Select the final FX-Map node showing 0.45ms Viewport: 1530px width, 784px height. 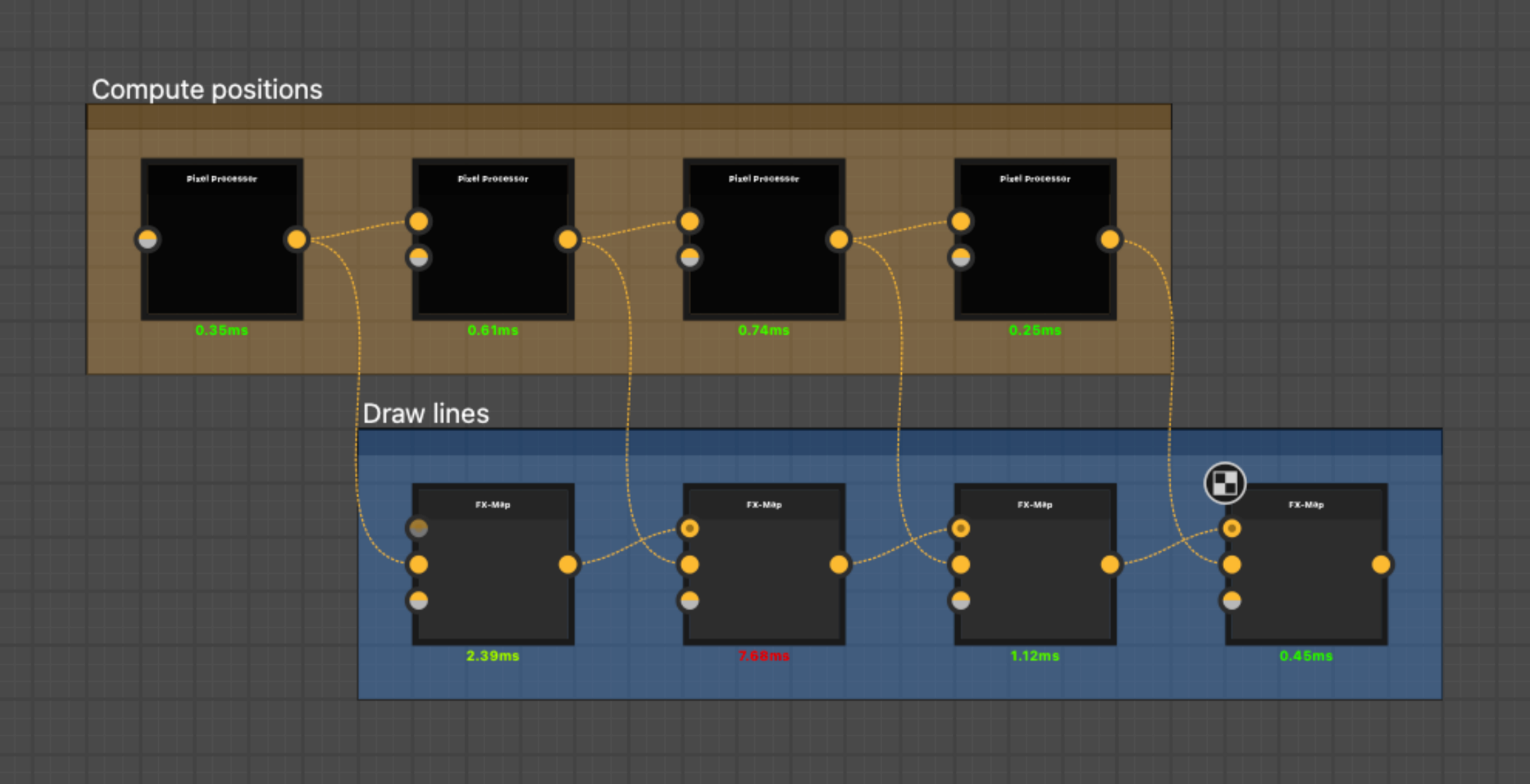click(x=1305, y=567)
